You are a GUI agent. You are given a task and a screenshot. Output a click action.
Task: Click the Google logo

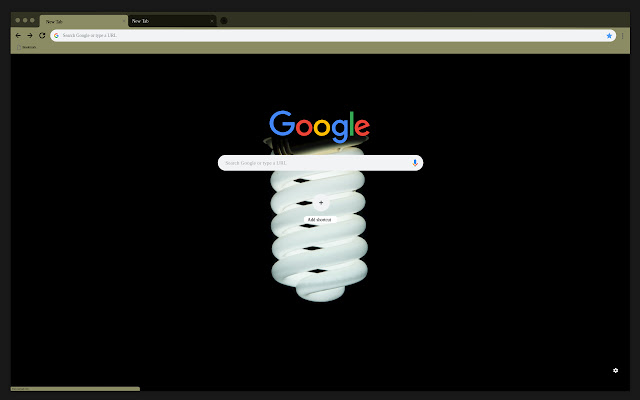(320, 126)
